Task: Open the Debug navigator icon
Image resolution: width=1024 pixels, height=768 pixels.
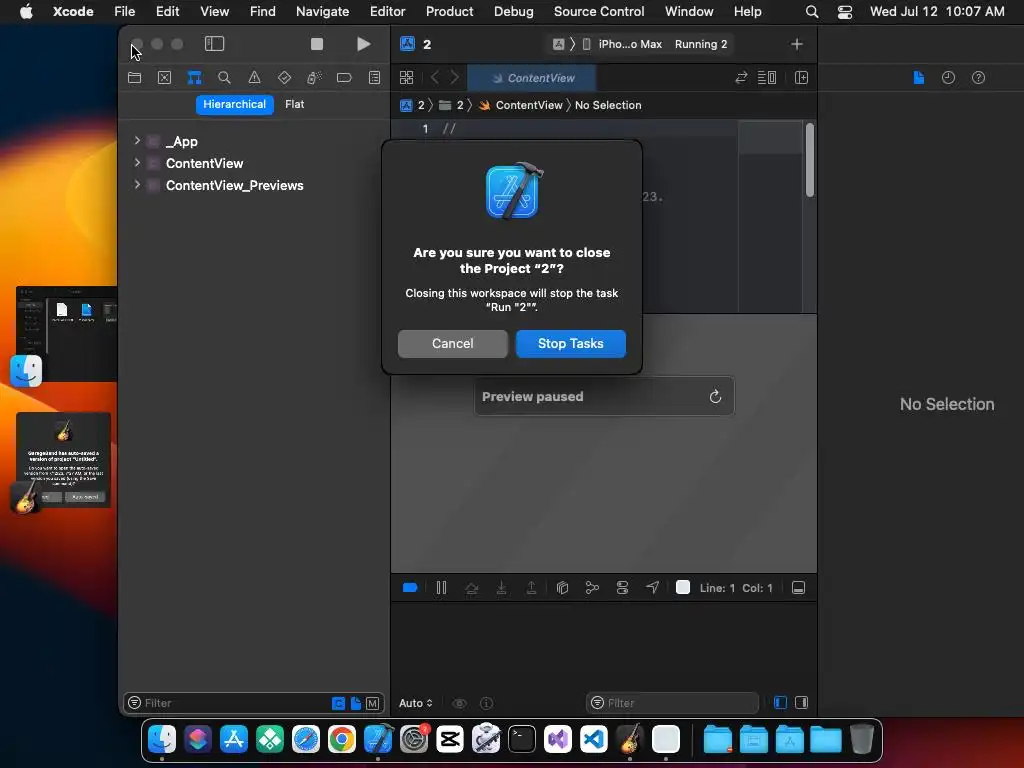Action: [314, 78]
